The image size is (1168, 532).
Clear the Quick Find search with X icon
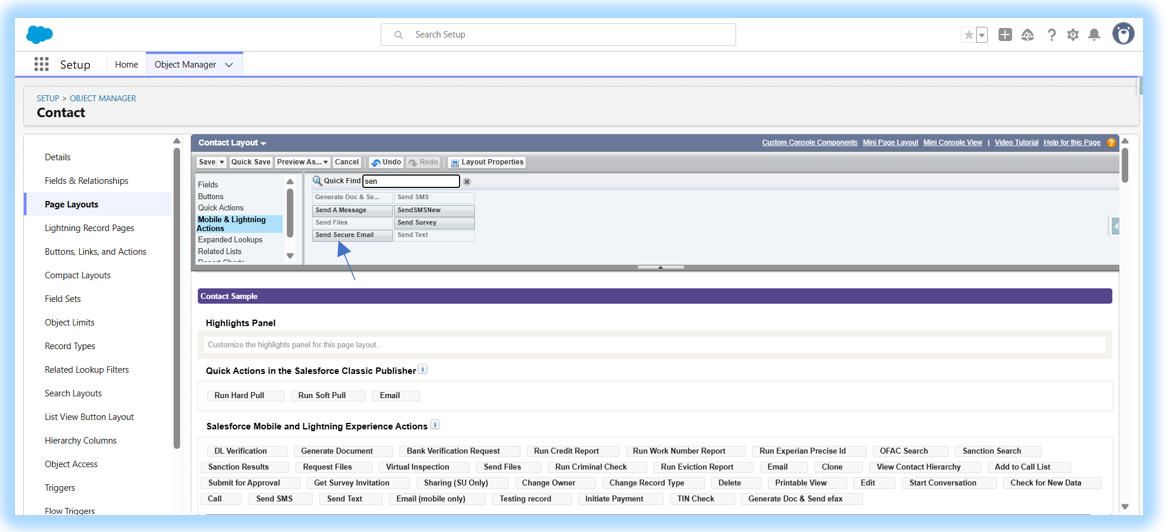click(x=467, y=181)
